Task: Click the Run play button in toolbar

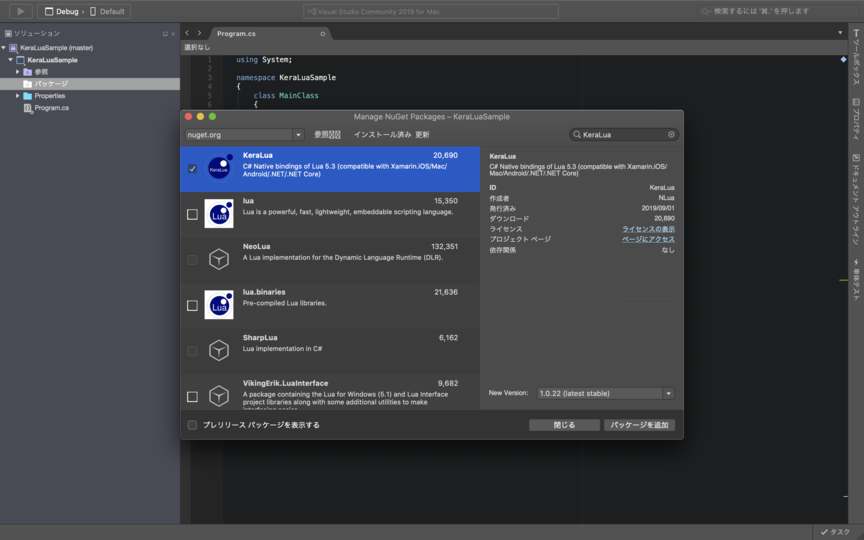Action: pos(20,11)
